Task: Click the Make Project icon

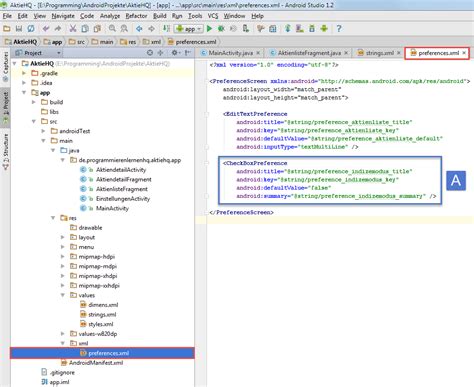Action: (166, 29)
